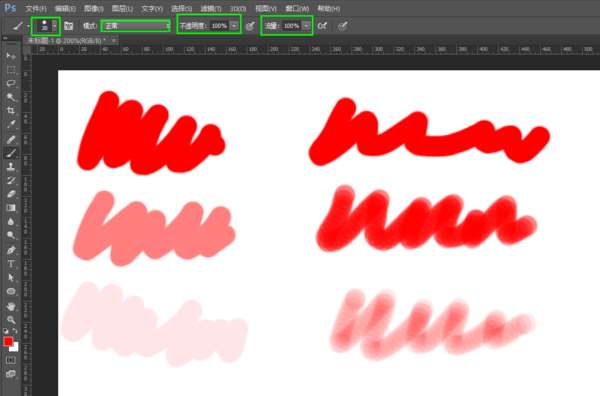Click the white background color swatch
Screen dimensions: 600x396
click(15, 348)
